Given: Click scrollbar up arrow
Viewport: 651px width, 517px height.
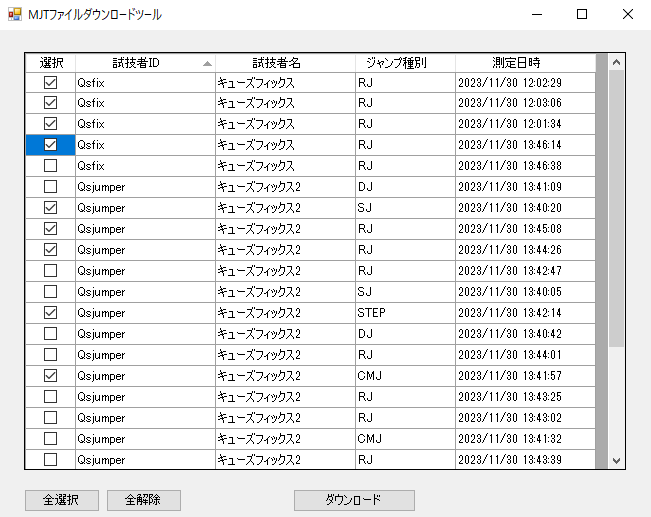Looking at the screenshot, I should point(616,62).
